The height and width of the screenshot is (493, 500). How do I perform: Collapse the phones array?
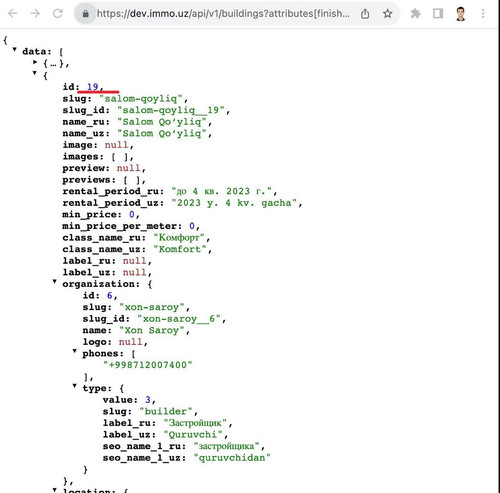point(75,351)
